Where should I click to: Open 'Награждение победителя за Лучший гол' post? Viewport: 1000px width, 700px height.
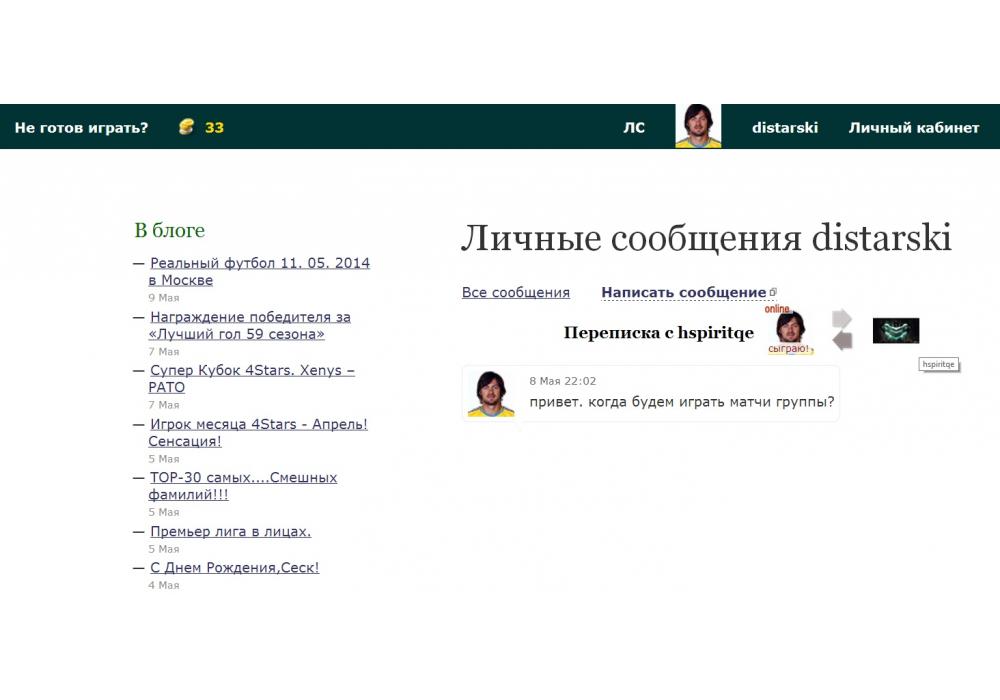250,317
